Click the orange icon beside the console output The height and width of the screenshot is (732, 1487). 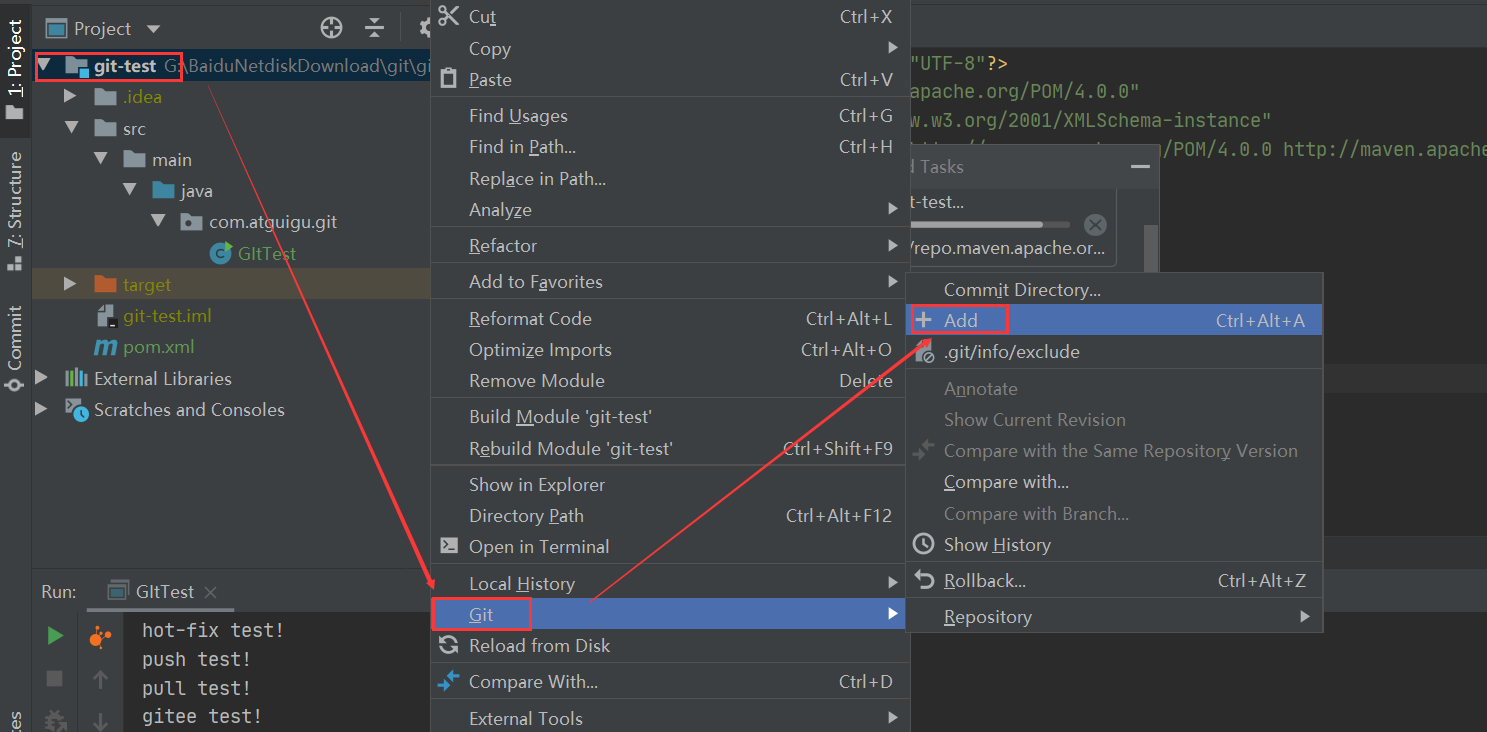(x=100, y=636)
